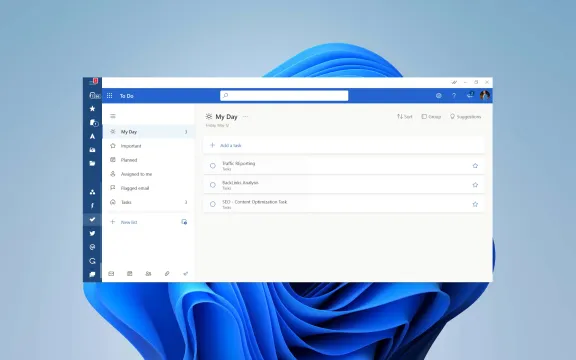Screen dimensions: 576x360
Task: Click the hamburger menu icon in sidebar
Action: pyautogui.click(x=113, y=116)
